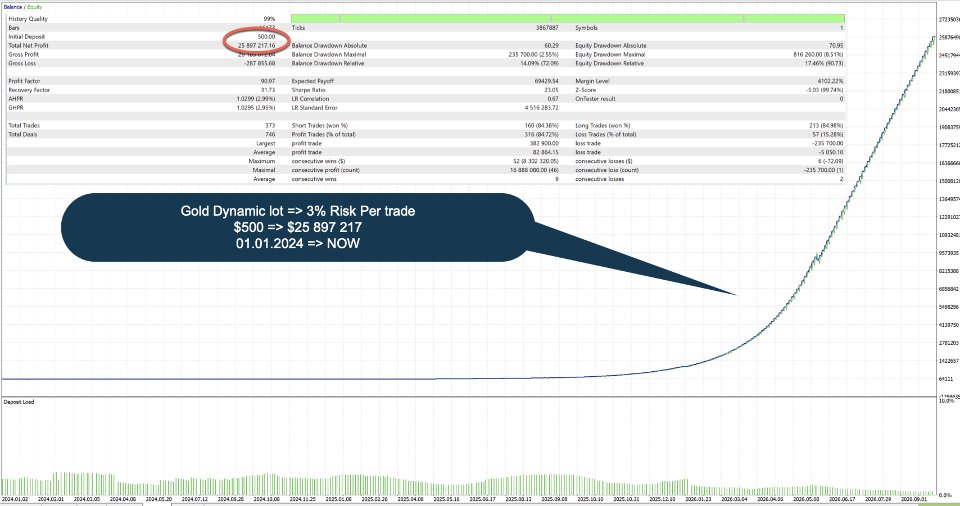Click the 60.29 balance drawdown value
The width and height of the screenshot is (960, 506).
pyautogui.click(x=551, y=45)
